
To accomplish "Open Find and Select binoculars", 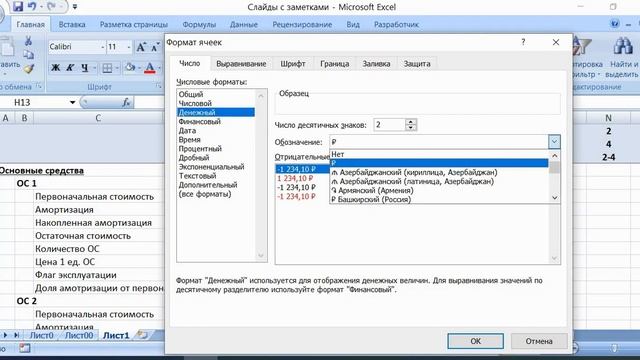I will (623, 46).
